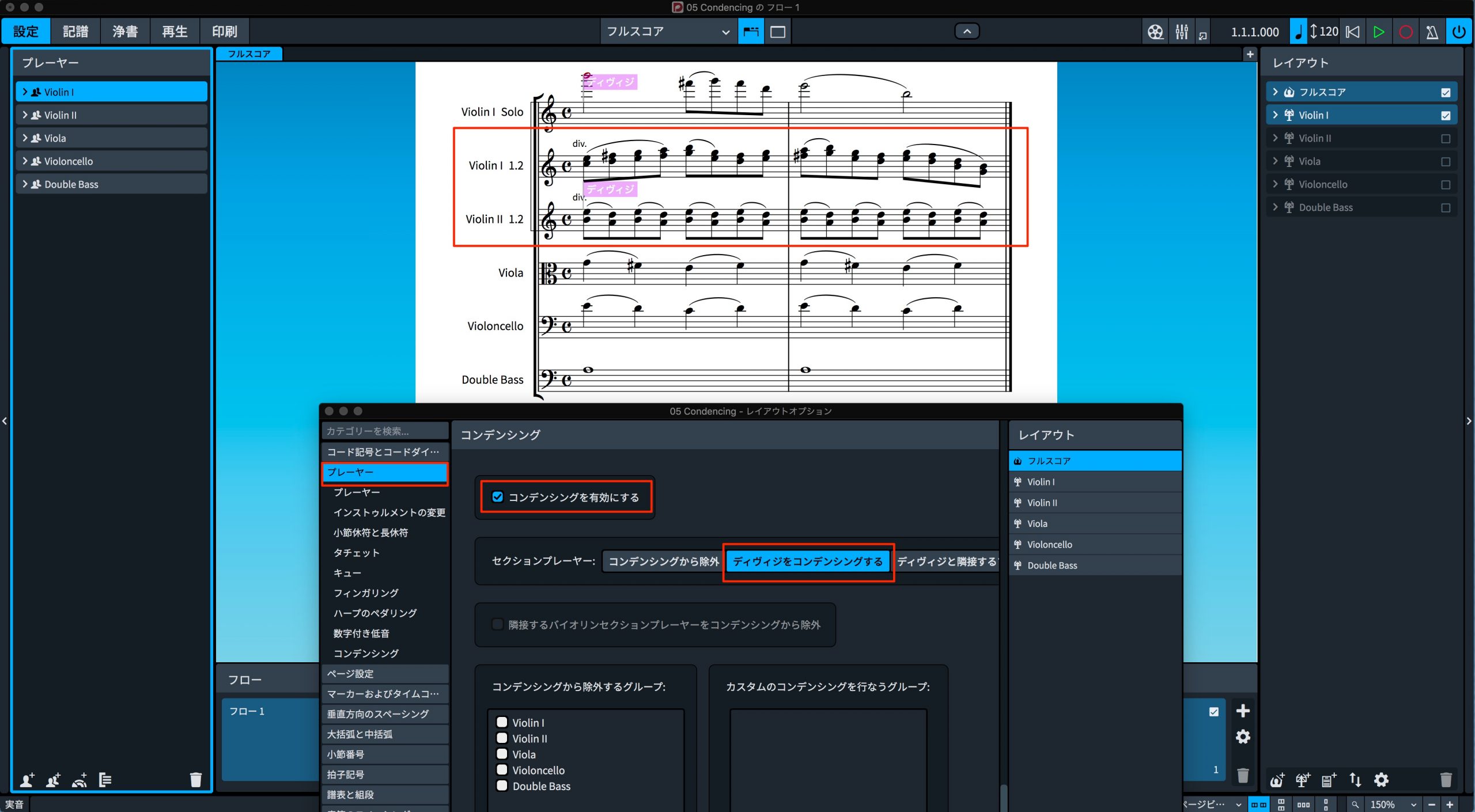Switch to 記譜 (Write) mode
Viewport: 1475px width, 812px height.
(x=75, y=32)
